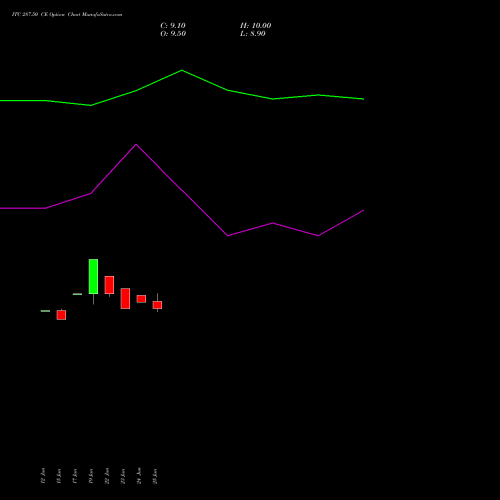Click the 23 Jun date label
Viewport: 500px width, 500px height.
click(x=123, y=476)
